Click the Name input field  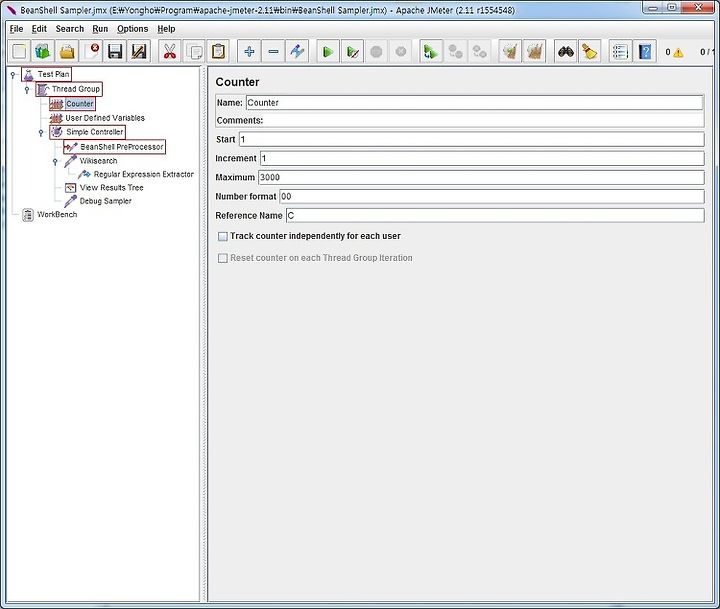point(474,103)
